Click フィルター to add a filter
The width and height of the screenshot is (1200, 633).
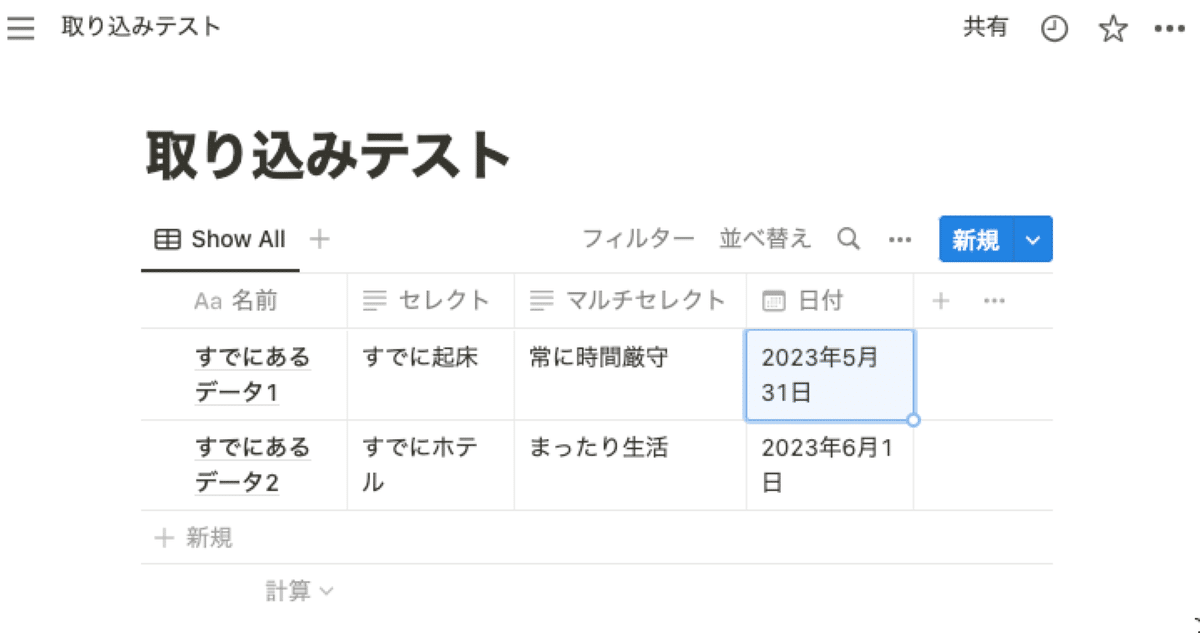point(637,239)
